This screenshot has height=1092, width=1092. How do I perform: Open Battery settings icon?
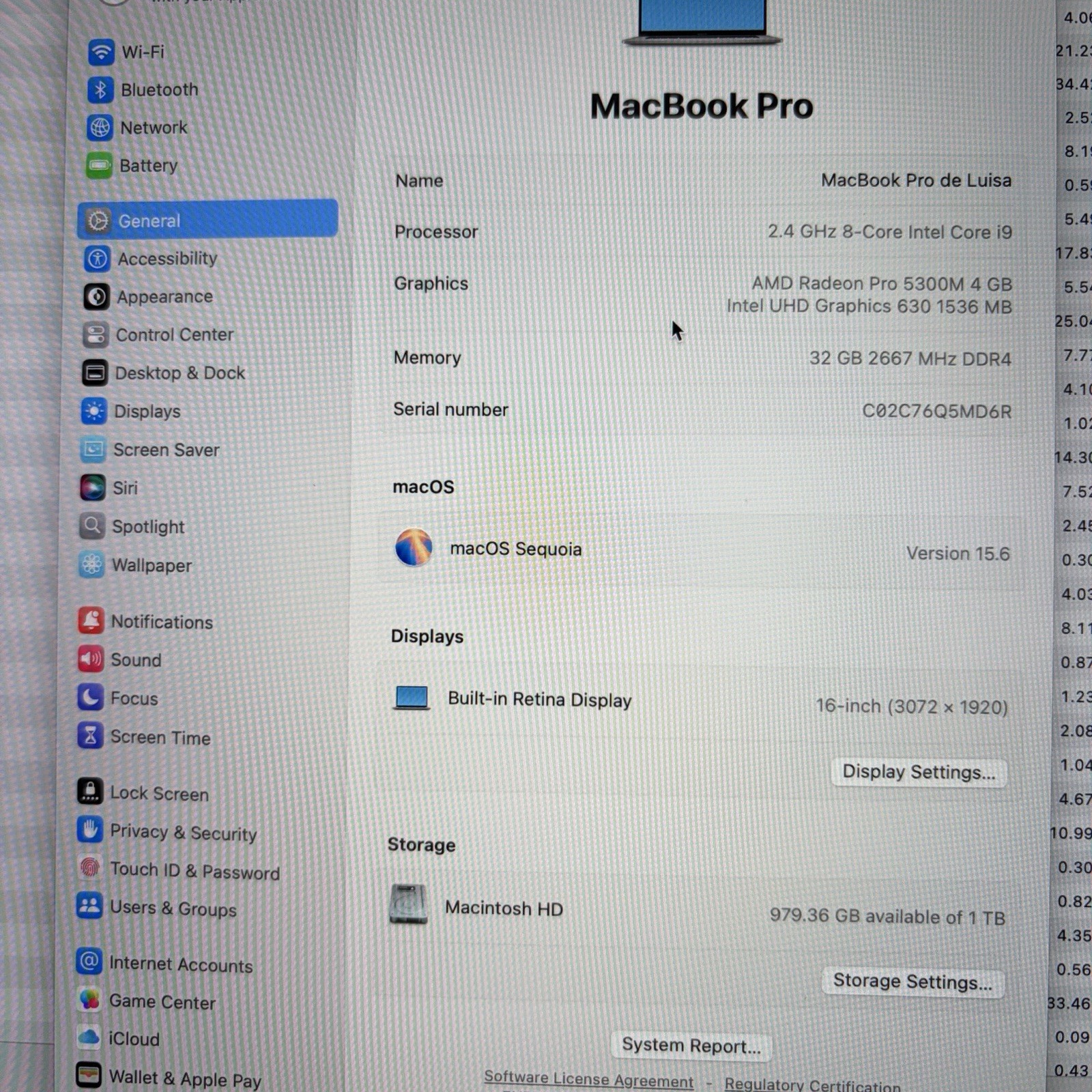pos(99,165)
